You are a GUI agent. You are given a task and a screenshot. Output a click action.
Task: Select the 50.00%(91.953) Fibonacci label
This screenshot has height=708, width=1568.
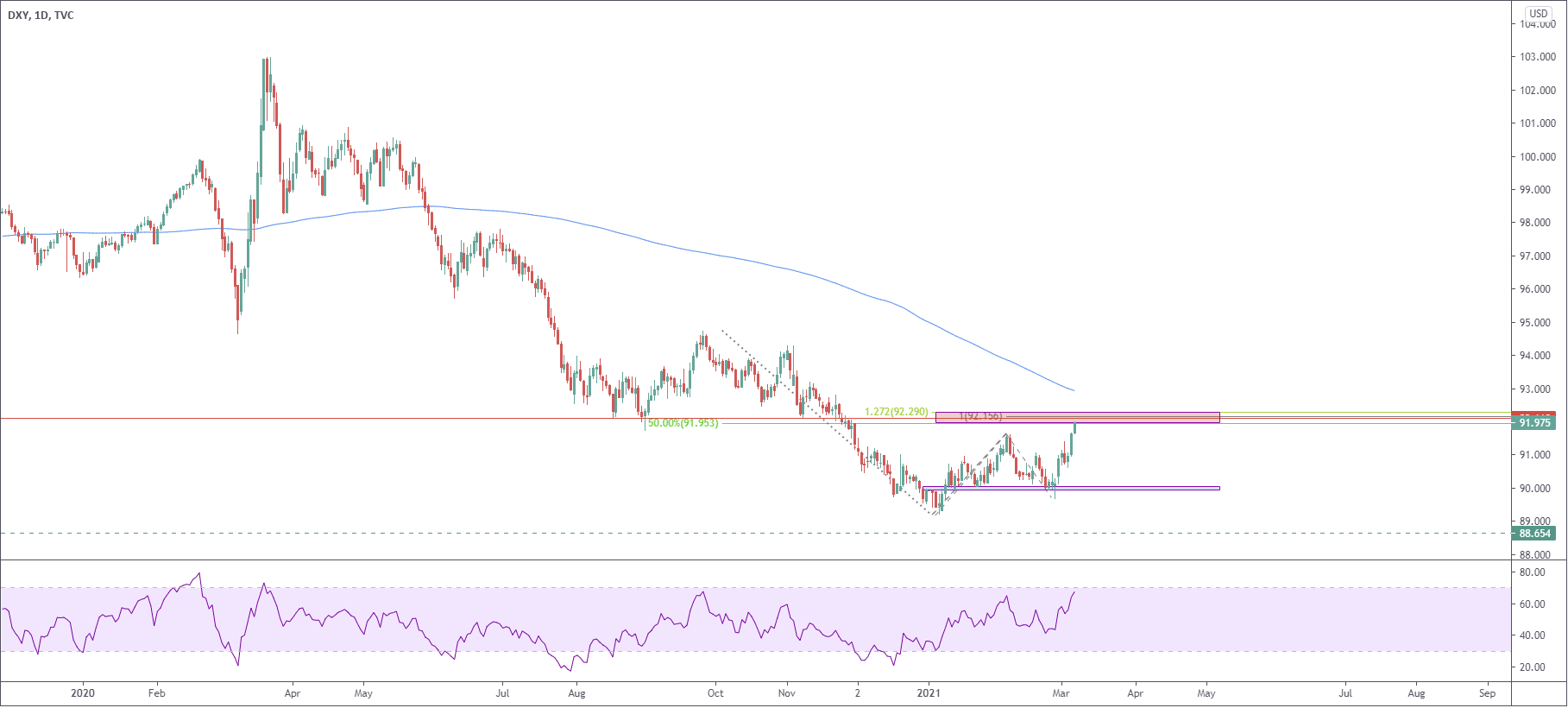(x=683, y=423)
